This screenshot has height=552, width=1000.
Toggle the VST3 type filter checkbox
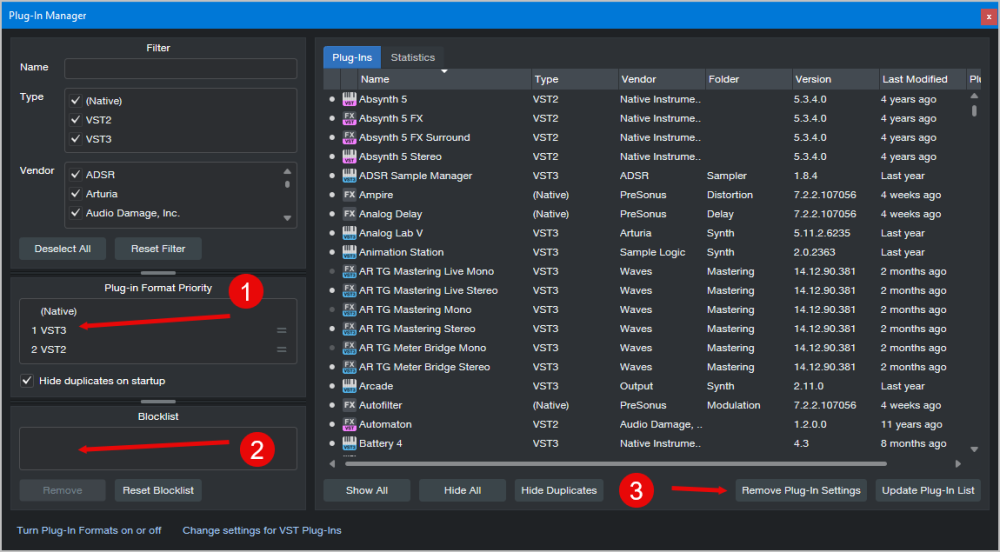(75, 139)
